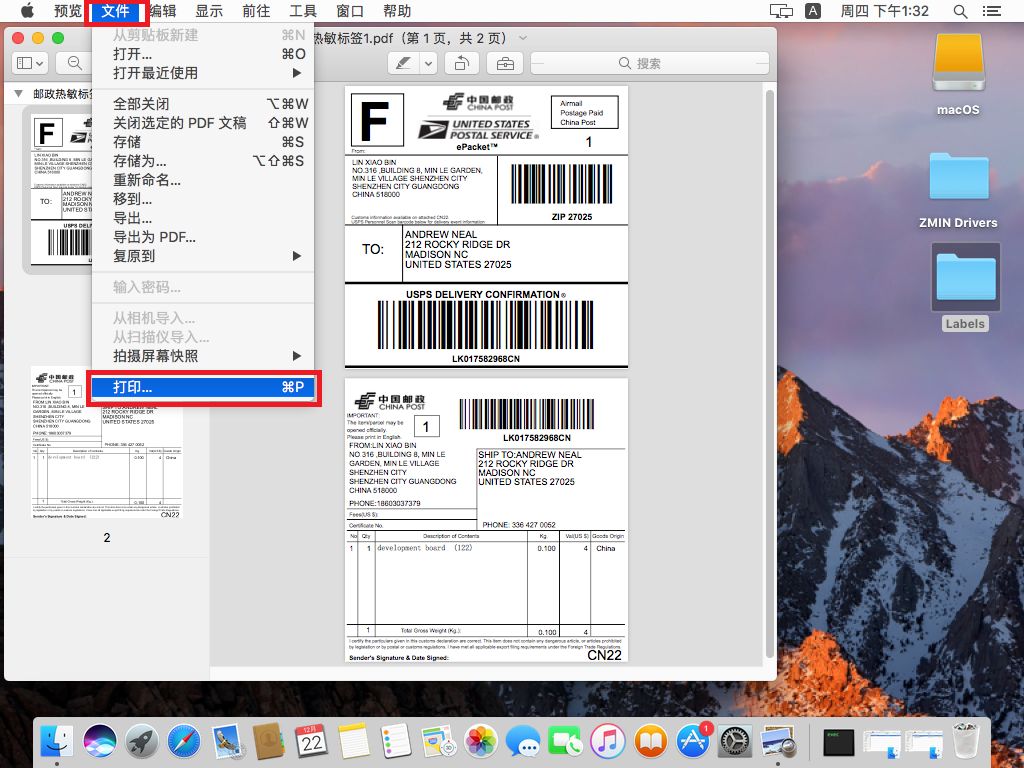The image size is (1024, 768).
Task: Open the 前往 menu
Action: pyautogui.click(x=256, y=11)
